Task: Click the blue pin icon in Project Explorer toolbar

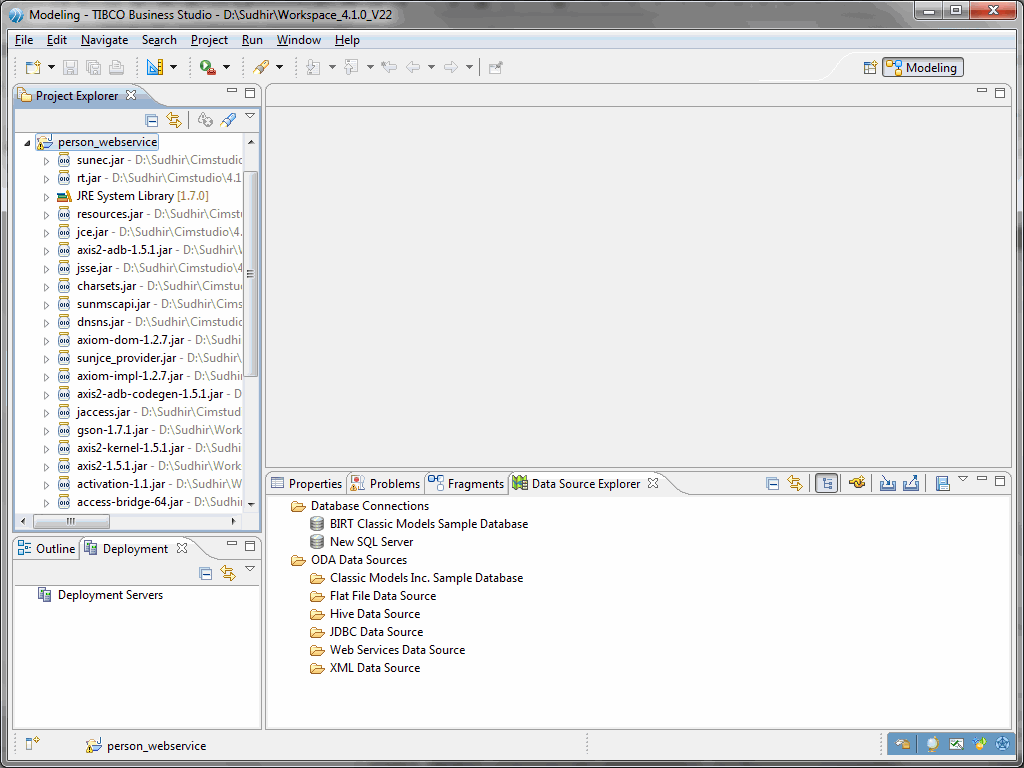Action: click(228, 120)
